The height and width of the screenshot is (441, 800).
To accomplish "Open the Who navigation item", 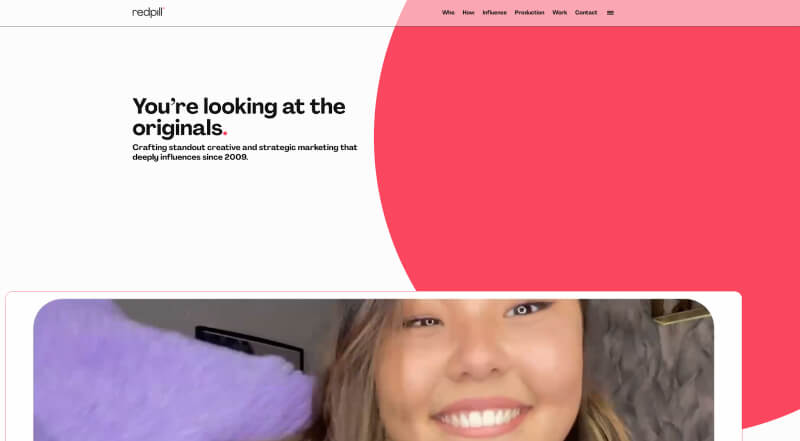I will [x=448, y=12].
